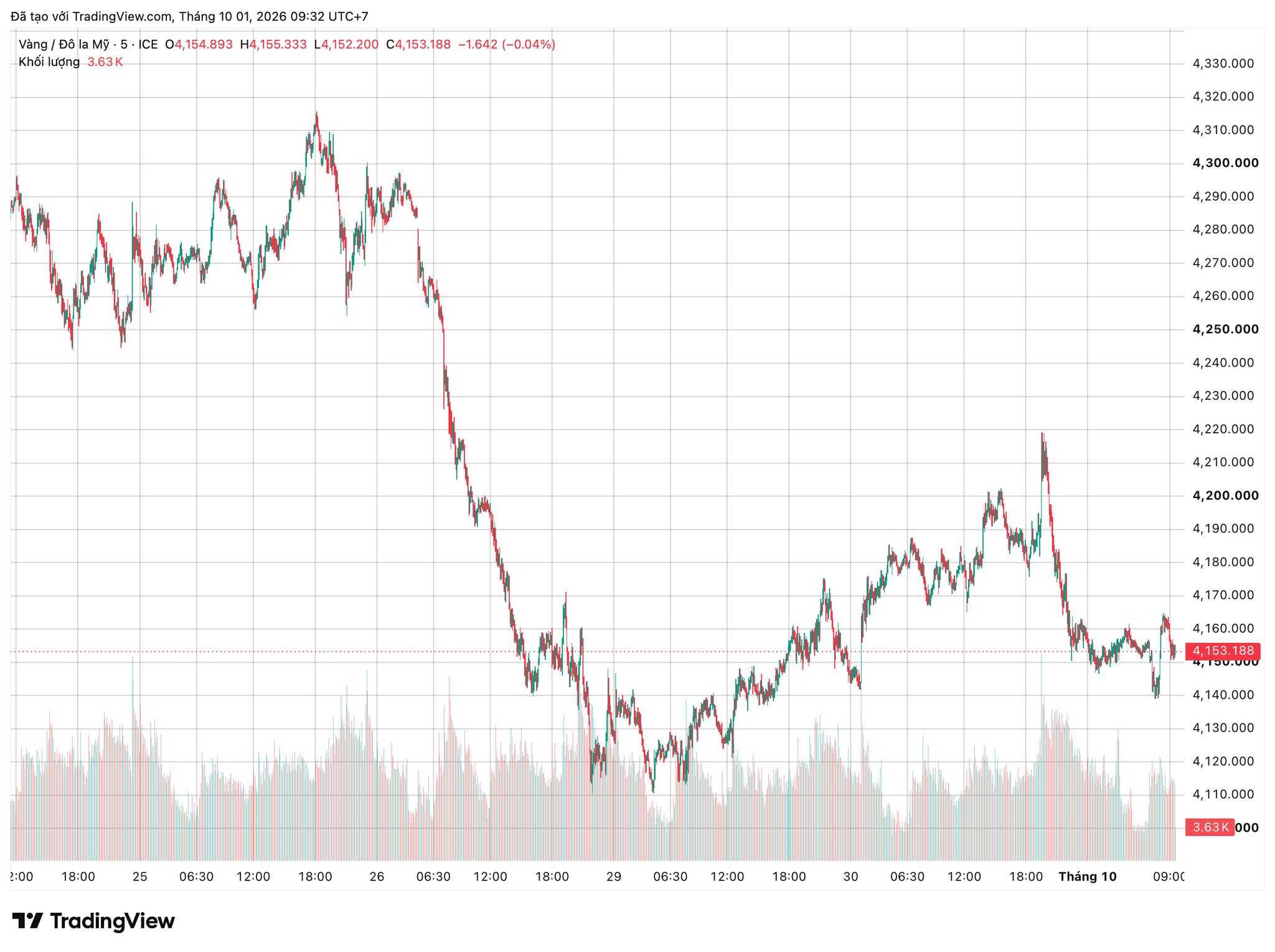1275x952 pixels.
Task: Click the 4,300.000 price axis label
Action: [x=1225, y=163]
